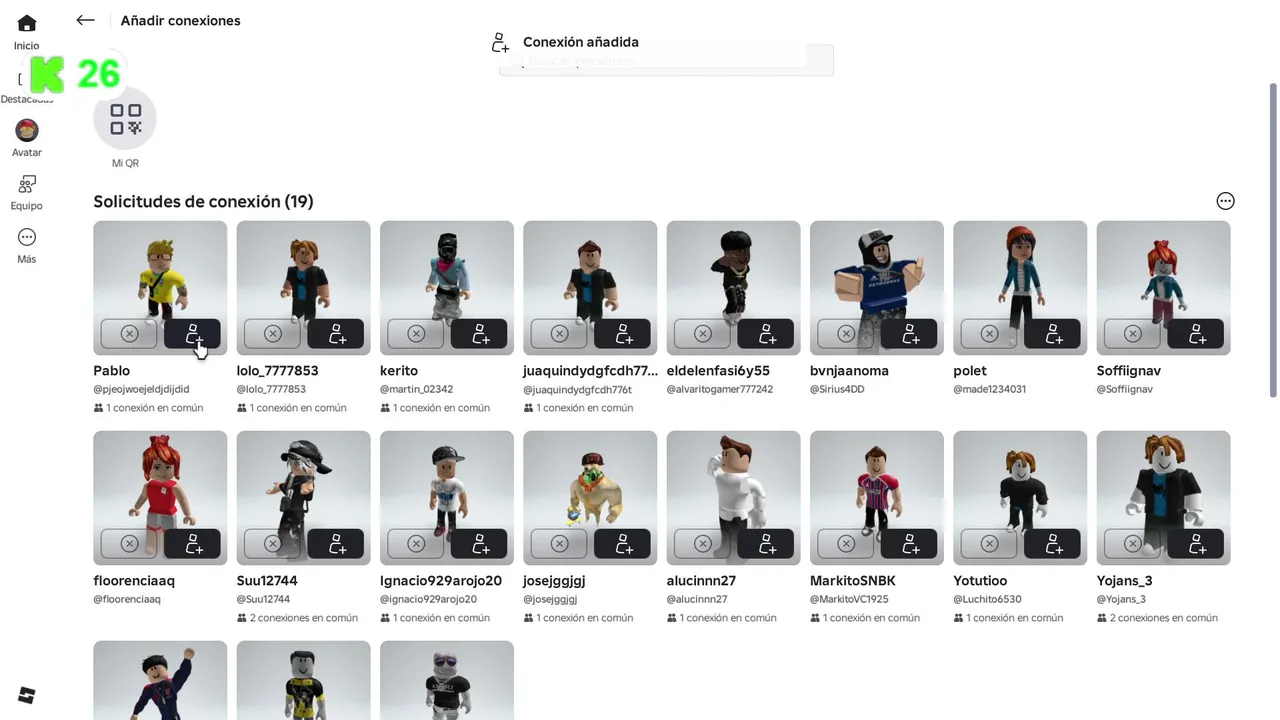Accept Soffiignav's connection request

click(1195, 333)
